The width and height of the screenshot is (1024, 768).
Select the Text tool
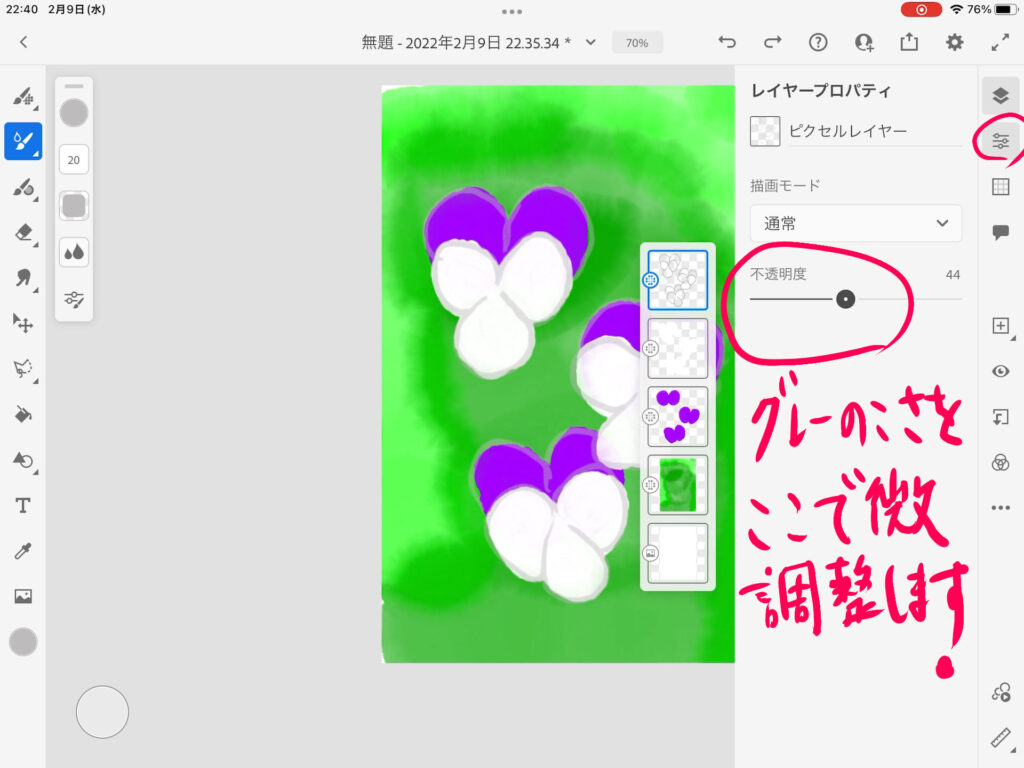pyautogui.click(x=23, y=505)
